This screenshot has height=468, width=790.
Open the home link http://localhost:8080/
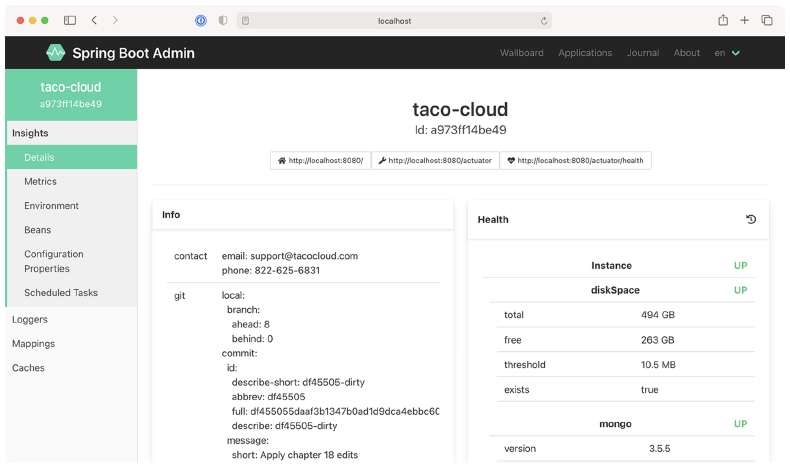coord(320,160)
